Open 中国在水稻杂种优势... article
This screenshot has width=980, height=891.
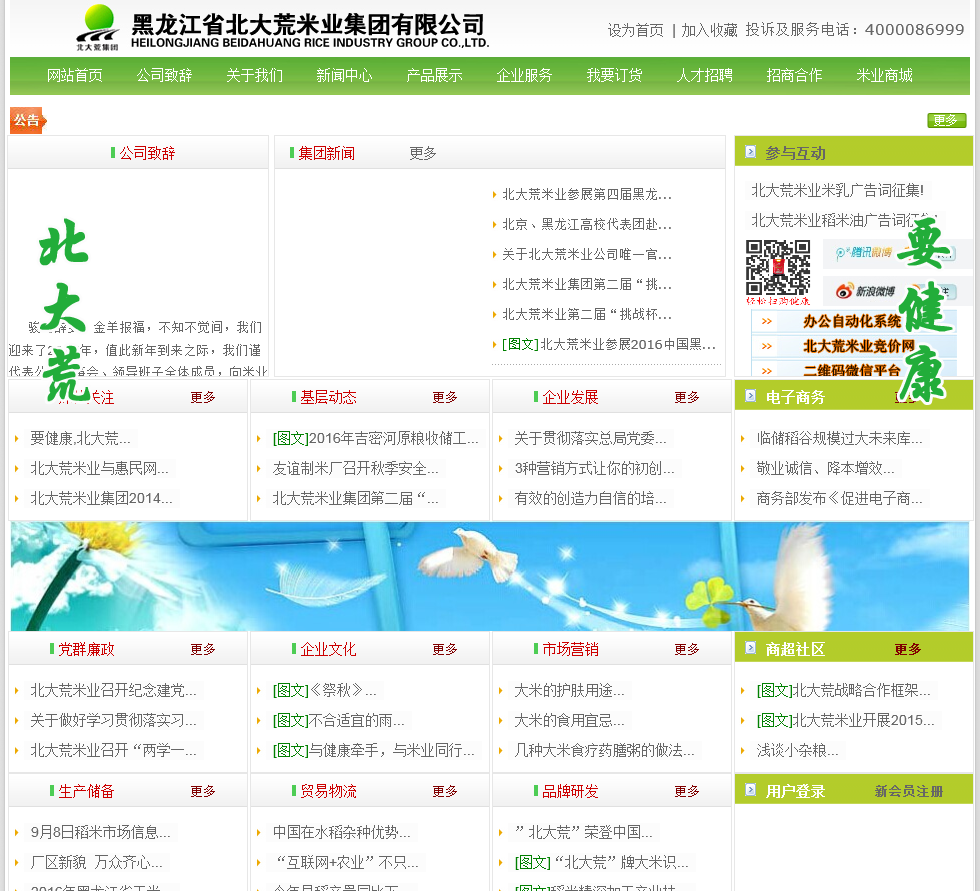(341, 832)
